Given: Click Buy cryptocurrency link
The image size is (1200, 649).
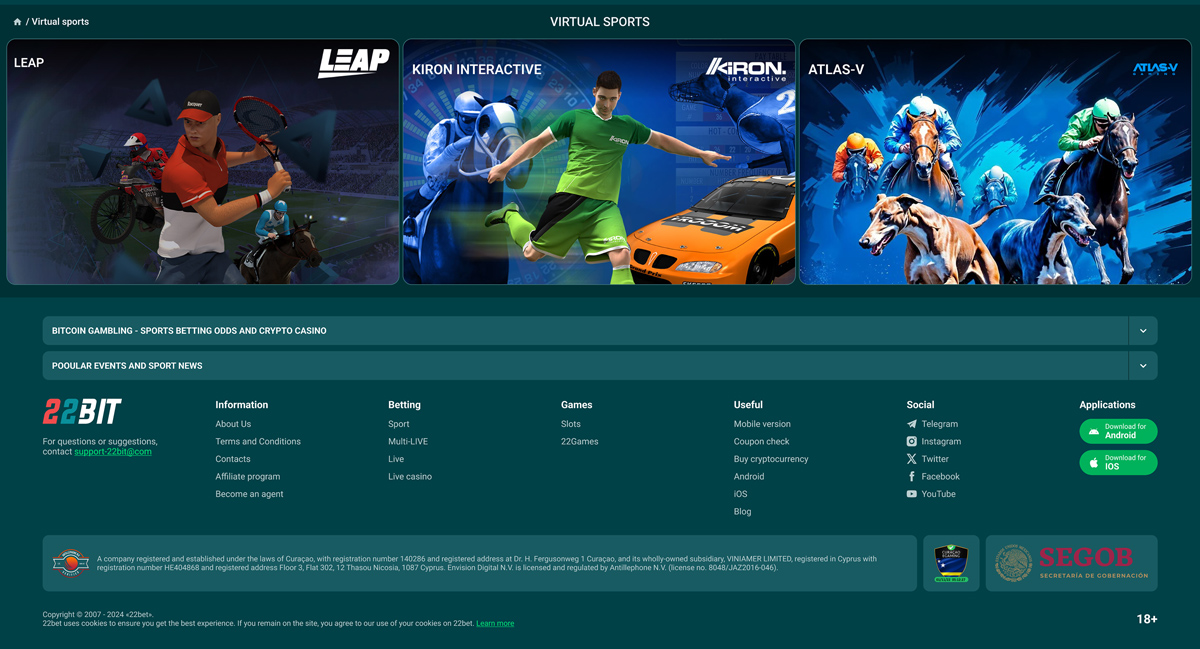Looking at the screenshot, I should point(771,459).
